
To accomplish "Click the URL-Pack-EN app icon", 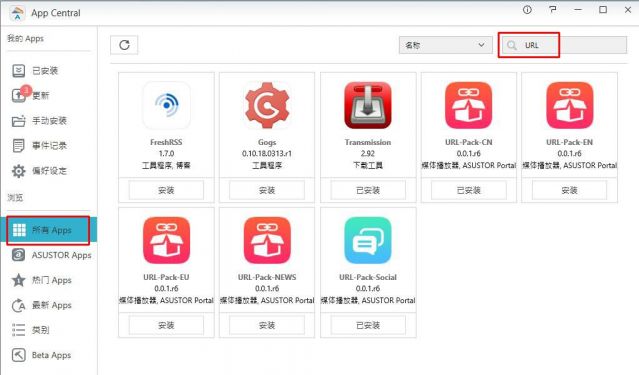I will [x=569, y=105].
